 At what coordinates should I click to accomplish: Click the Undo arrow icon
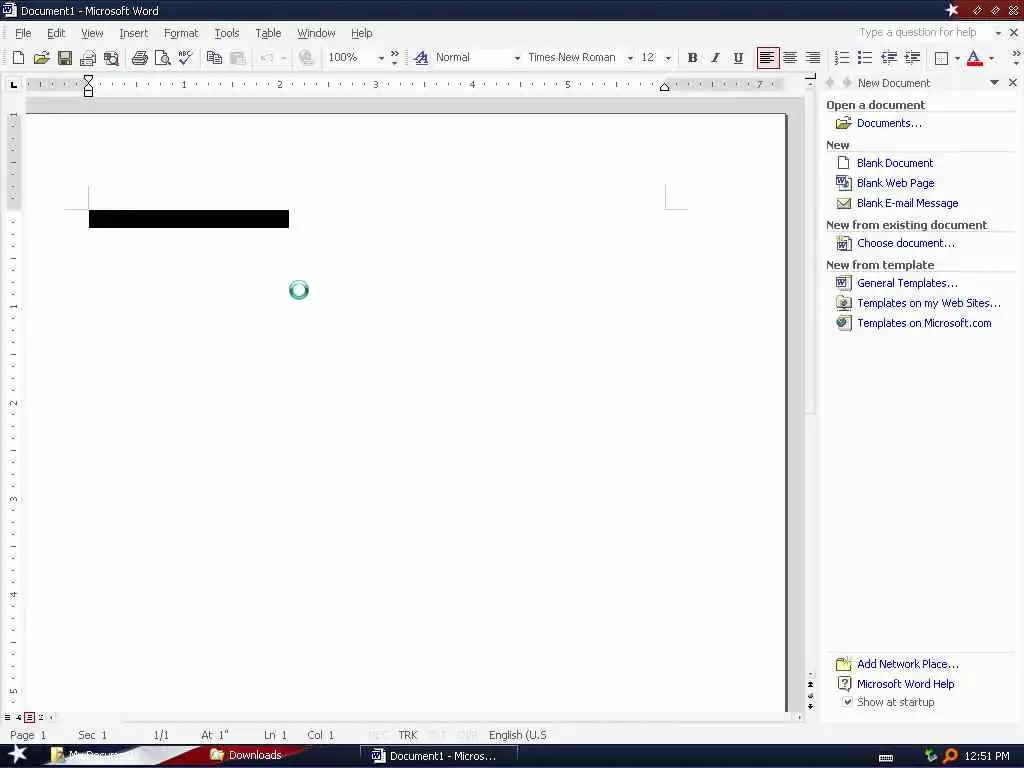click(x=266, y=58)
